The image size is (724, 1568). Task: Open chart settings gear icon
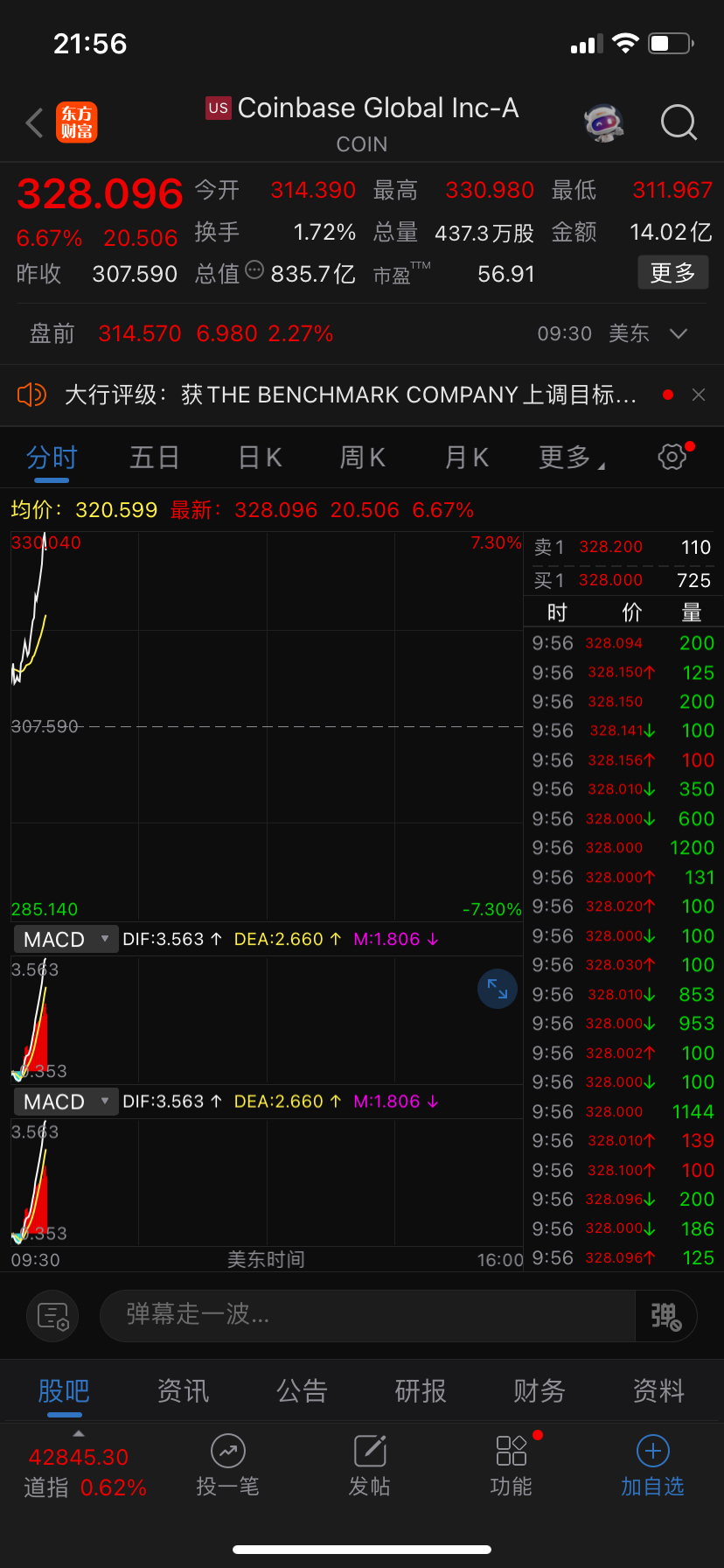tap(672, 456)
